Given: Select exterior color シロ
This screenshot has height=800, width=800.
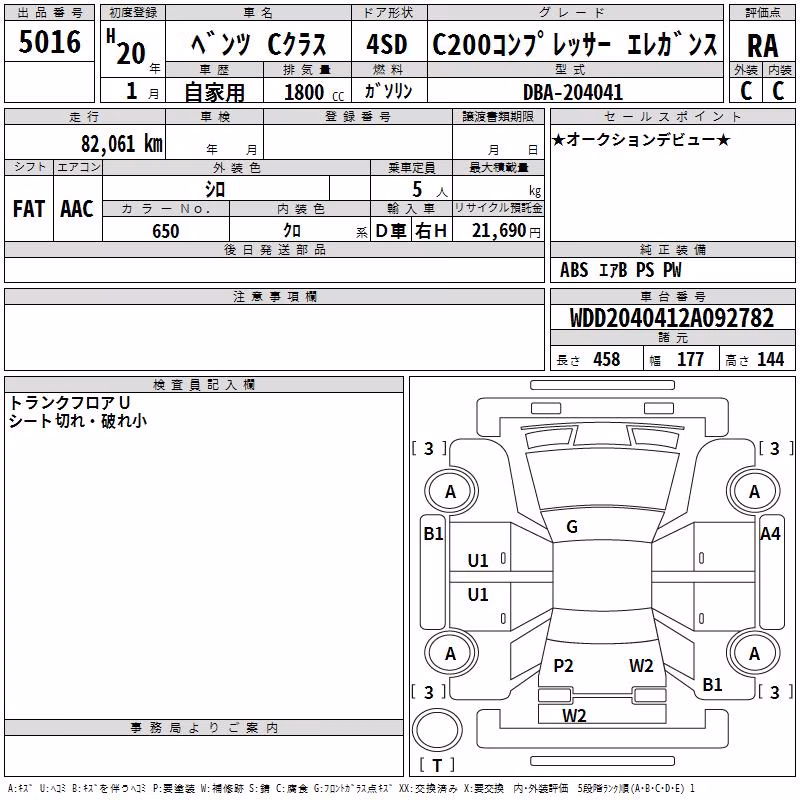Looking at the screenshot, I should (215, 189).
